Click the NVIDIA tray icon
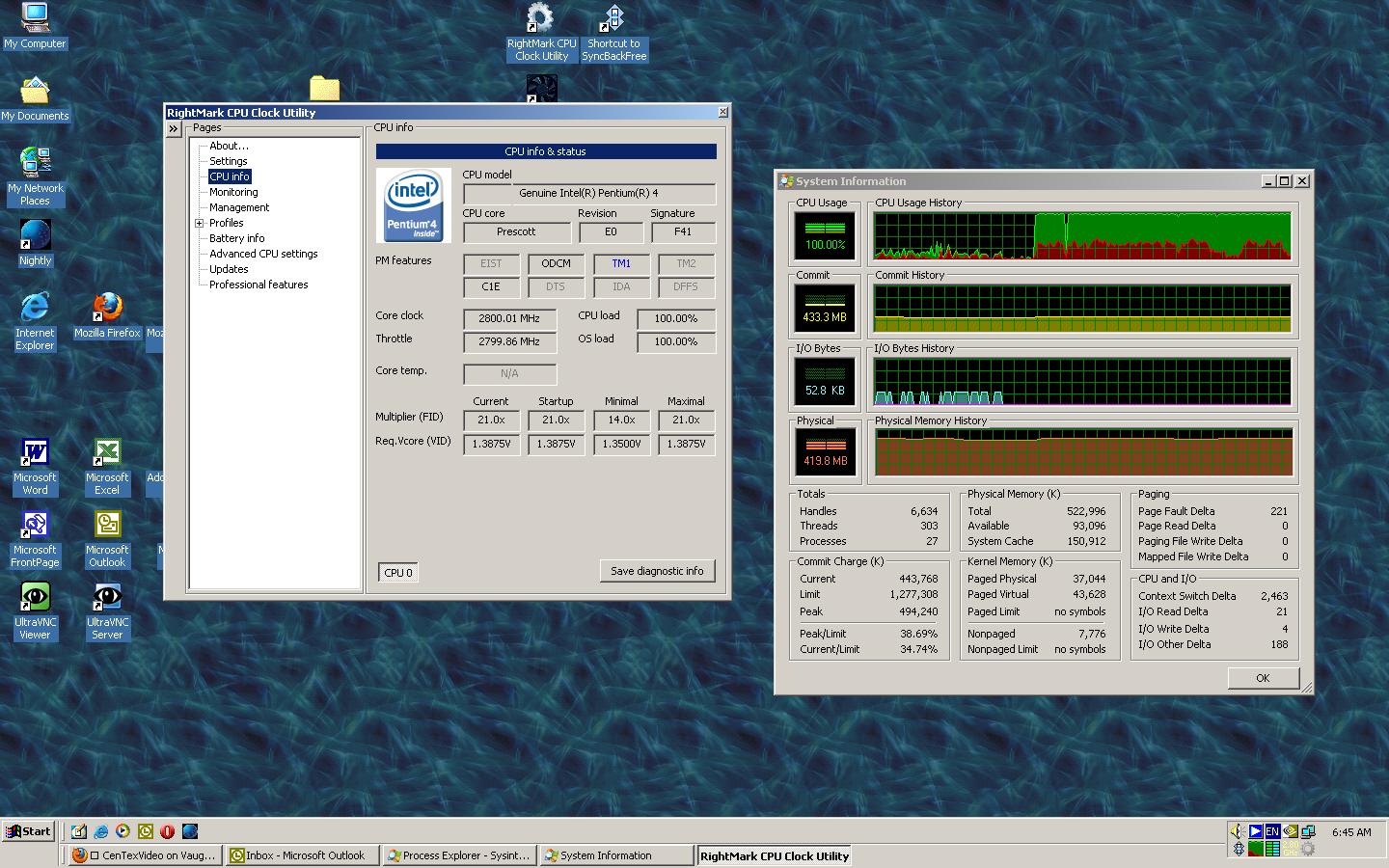Screen dimensions: 1389x868 tap(1291, 831)
